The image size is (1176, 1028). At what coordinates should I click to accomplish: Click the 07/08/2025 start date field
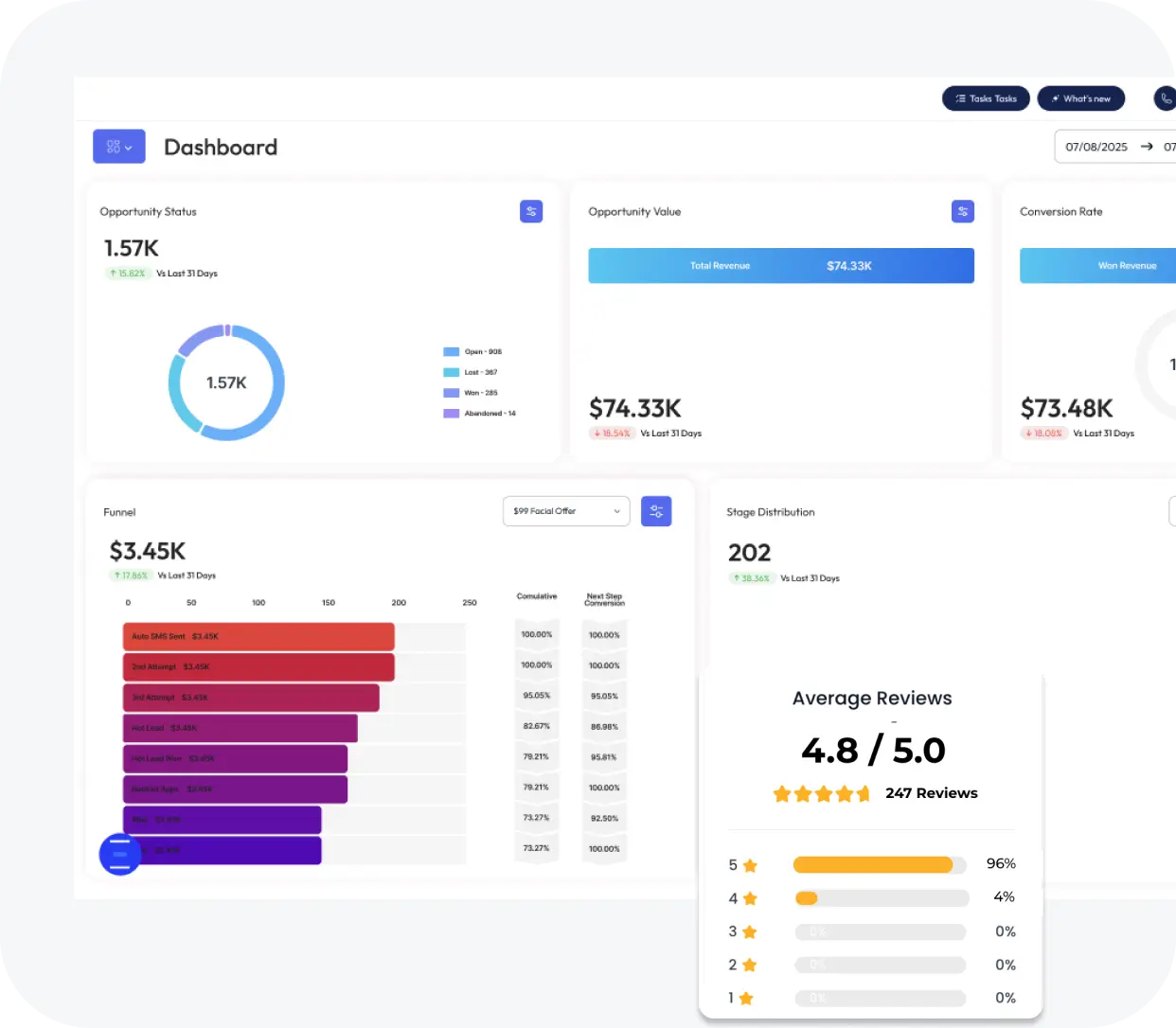1096,147
